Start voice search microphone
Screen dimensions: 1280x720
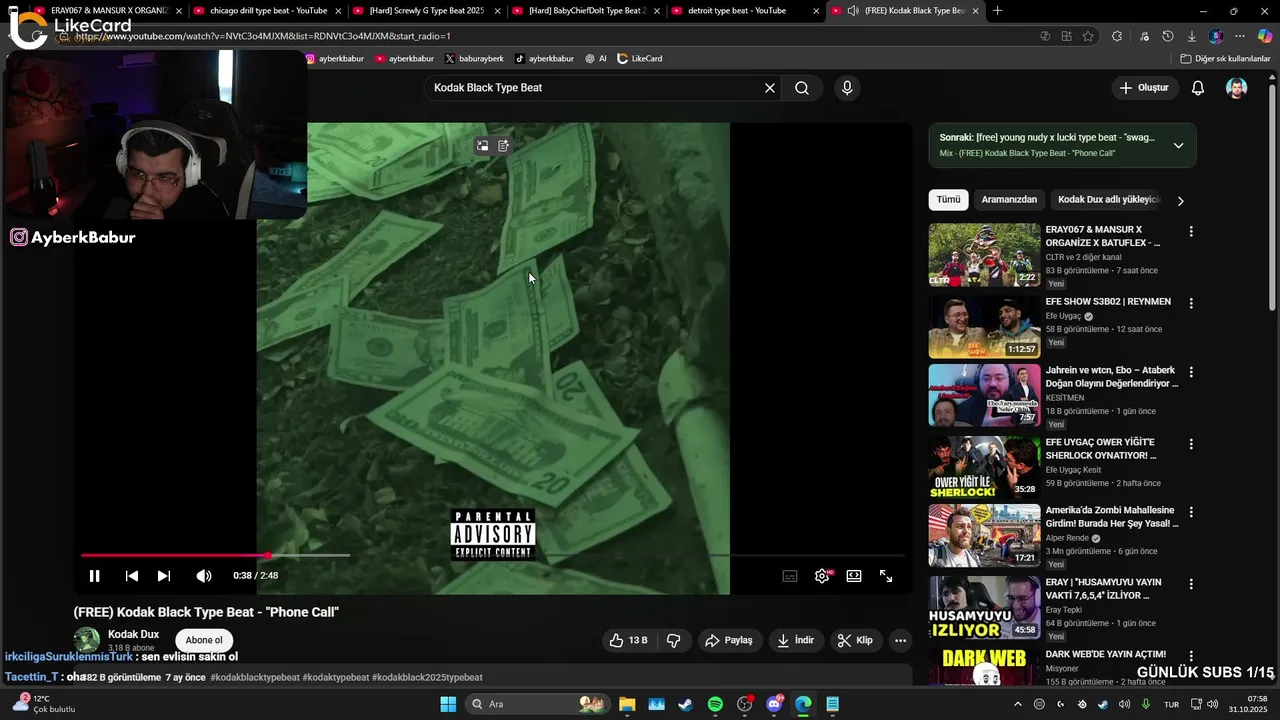pyautogui.click(x=847, y=88)
